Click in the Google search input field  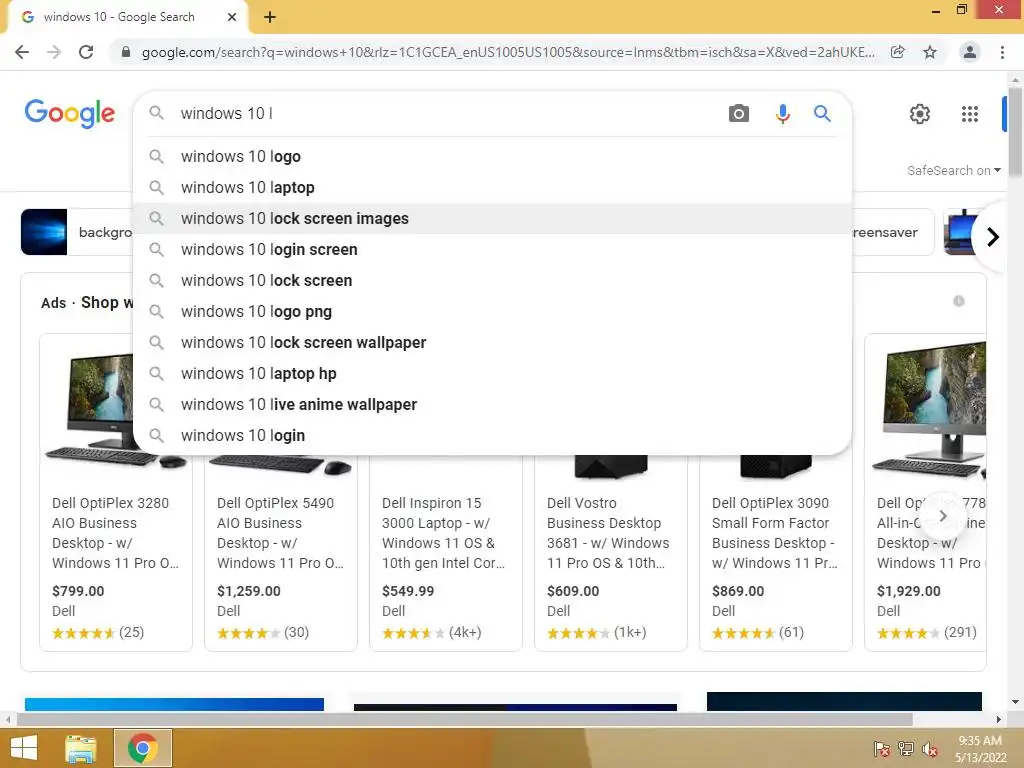pyautogui.click(x=447, y=114)
